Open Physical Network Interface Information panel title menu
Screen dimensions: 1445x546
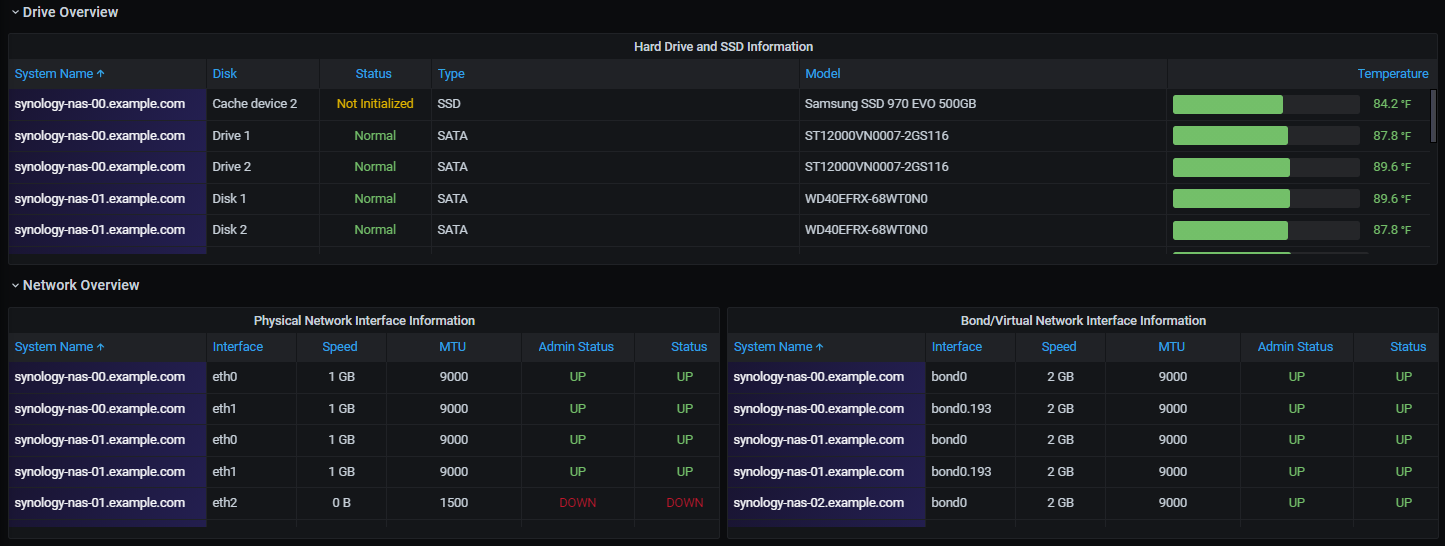(x=364, y=321)
